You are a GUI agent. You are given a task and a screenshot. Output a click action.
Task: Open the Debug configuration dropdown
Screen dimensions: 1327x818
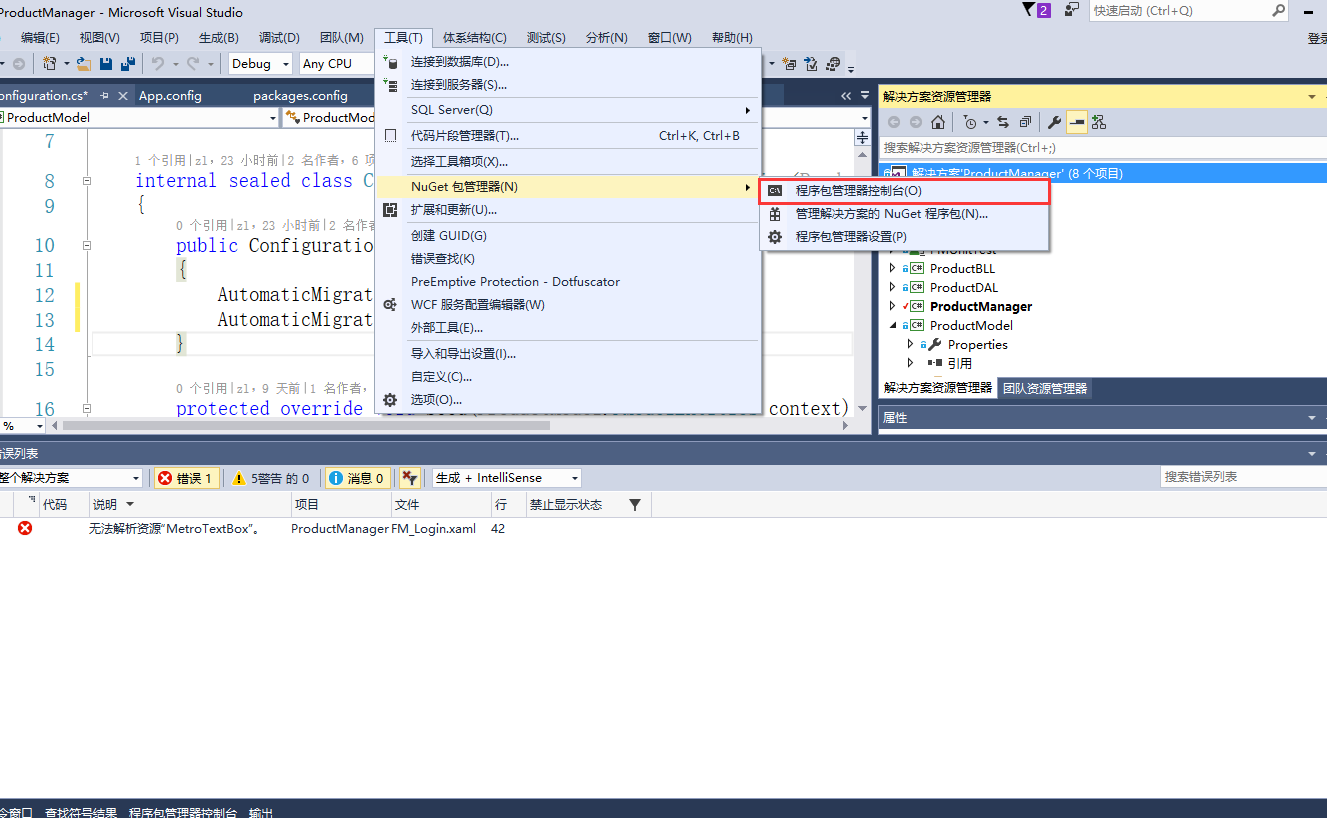tap(260, 63)
